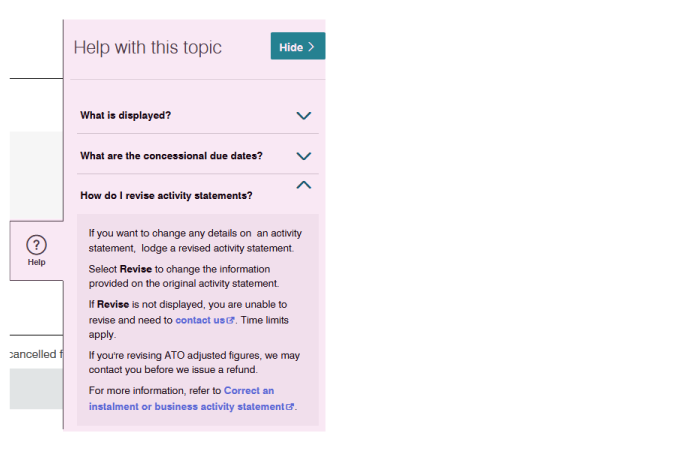
Task: Click bold 'Revise' in 'is not displayed' sentence
Action: point(113,304)
